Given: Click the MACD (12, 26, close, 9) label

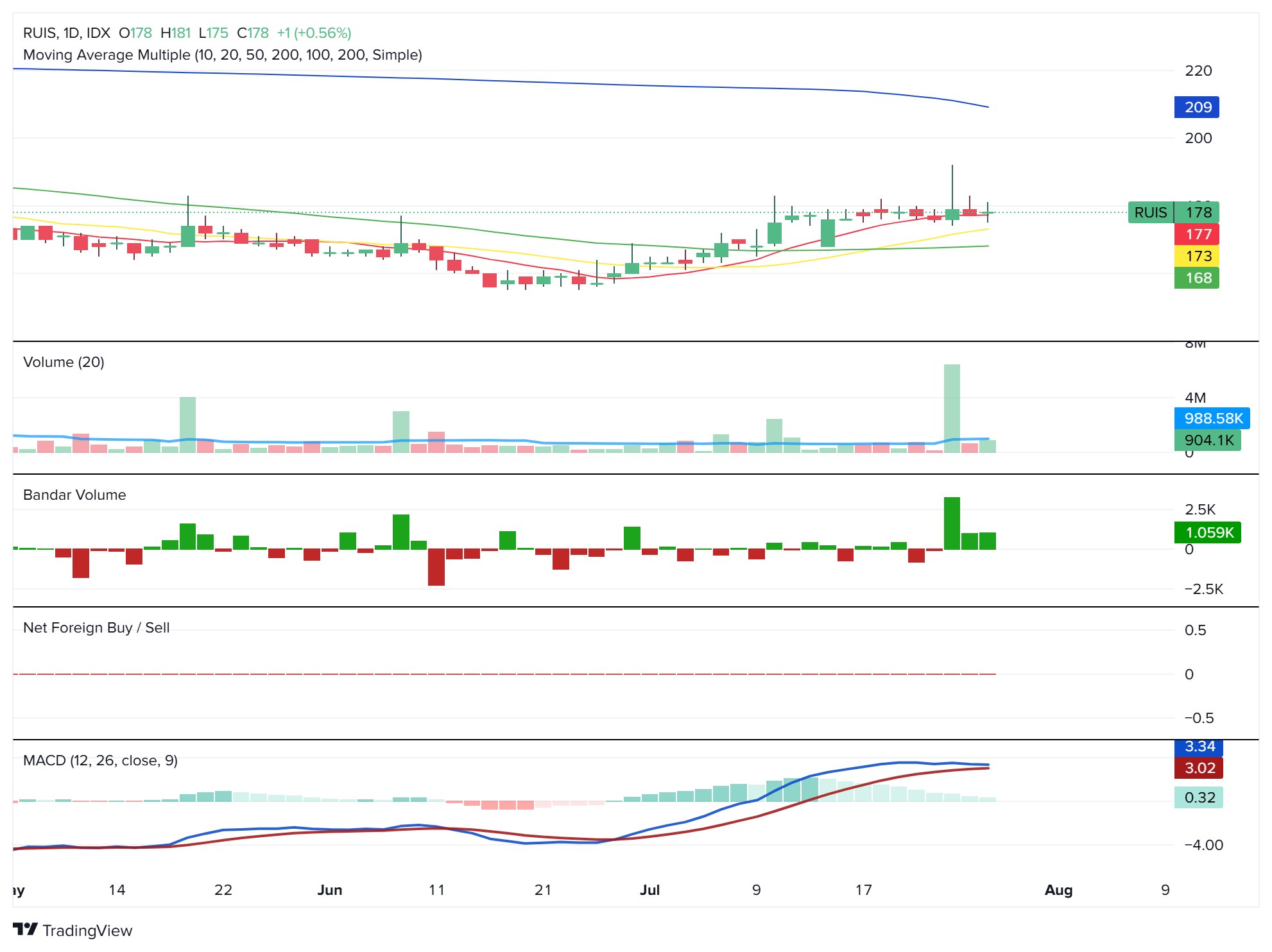Looking at the screenshot, I should [100, 760].
